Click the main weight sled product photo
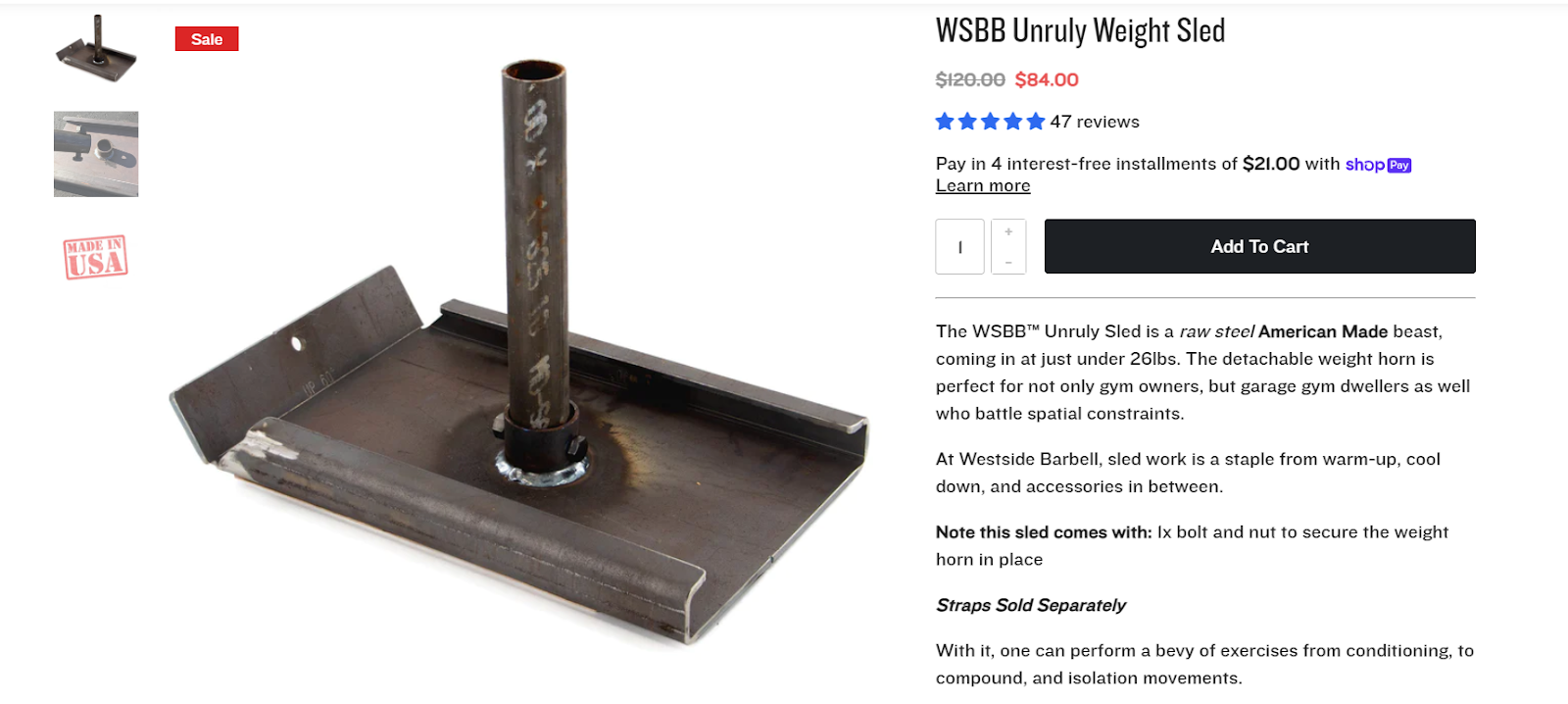1568x704 pixels. [519, 353]
